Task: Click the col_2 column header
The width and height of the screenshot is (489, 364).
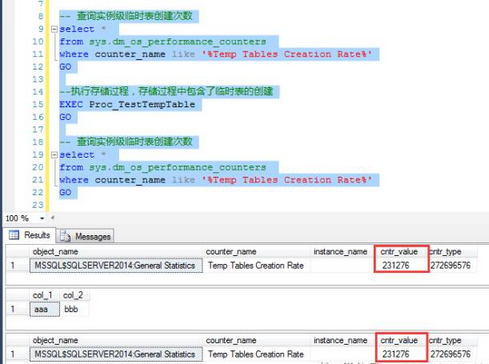Action: 74,295
